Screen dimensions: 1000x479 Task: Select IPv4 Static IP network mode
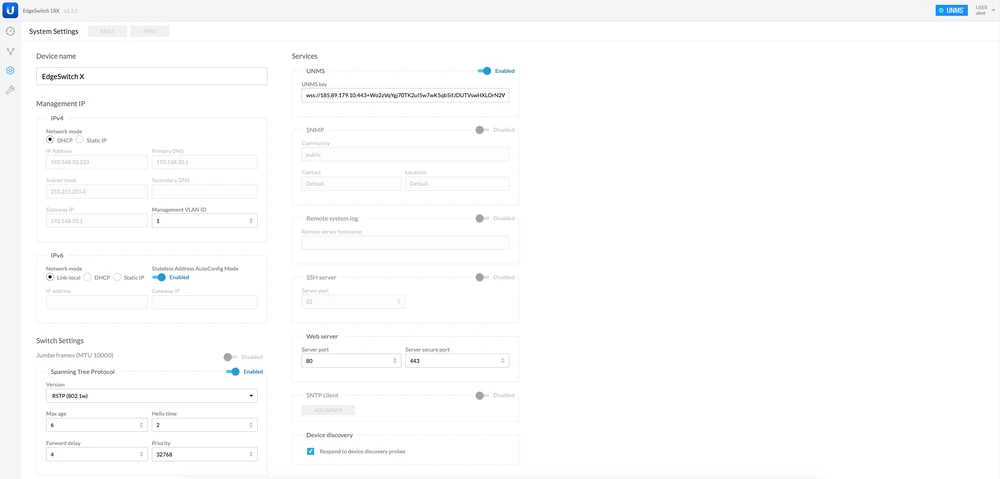click(80, 140)
